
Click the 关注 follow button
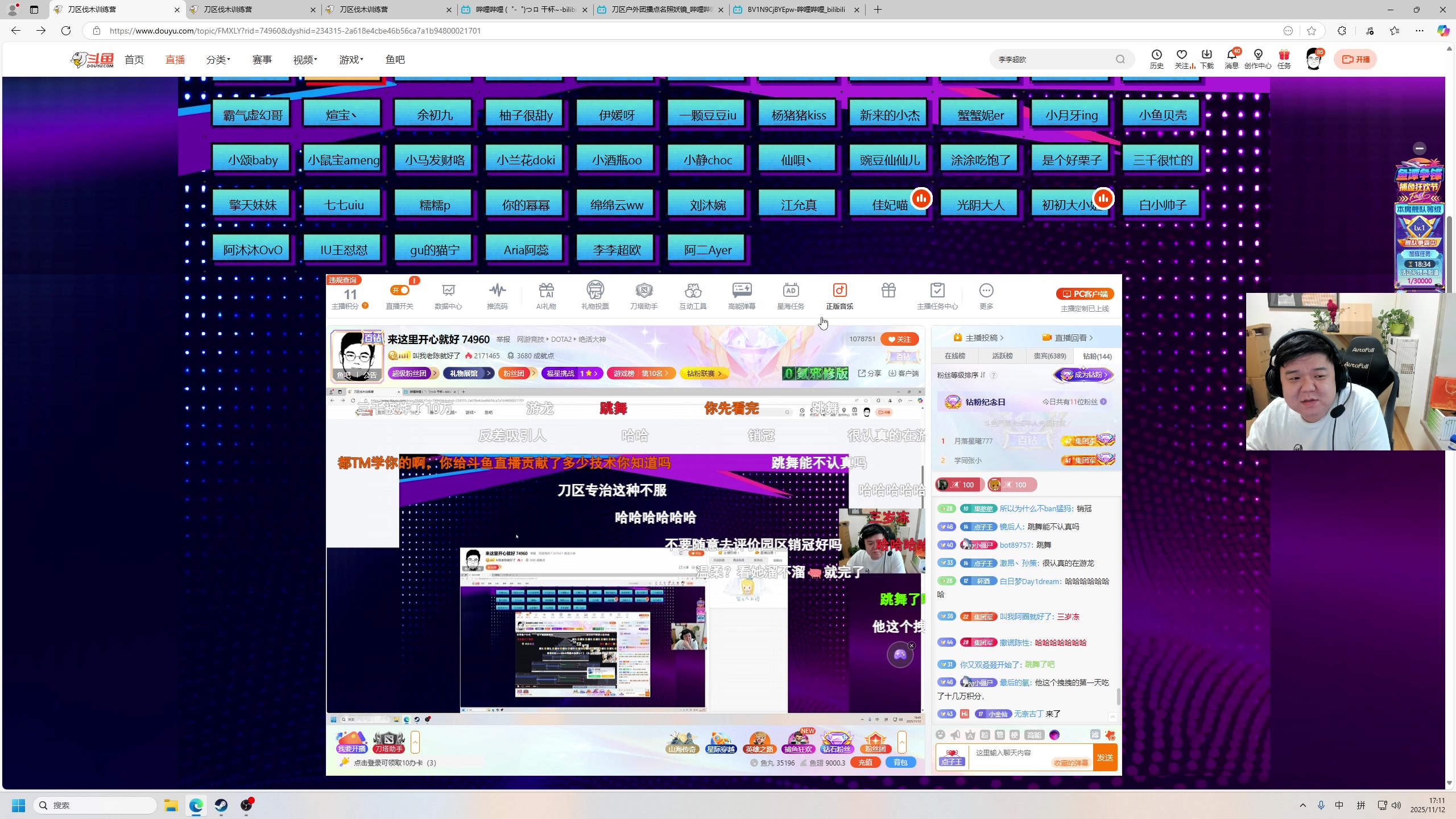pos(900,338)
